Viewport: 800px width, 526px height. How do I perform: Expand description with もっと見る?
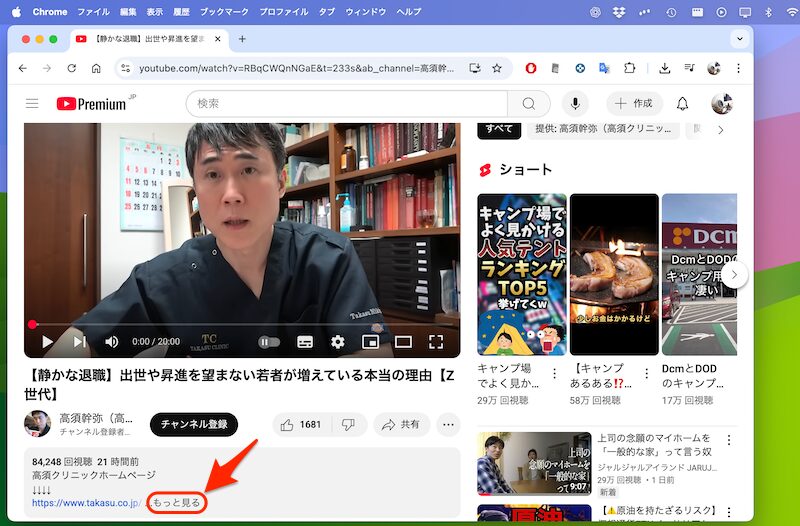(x=177, y=503)
